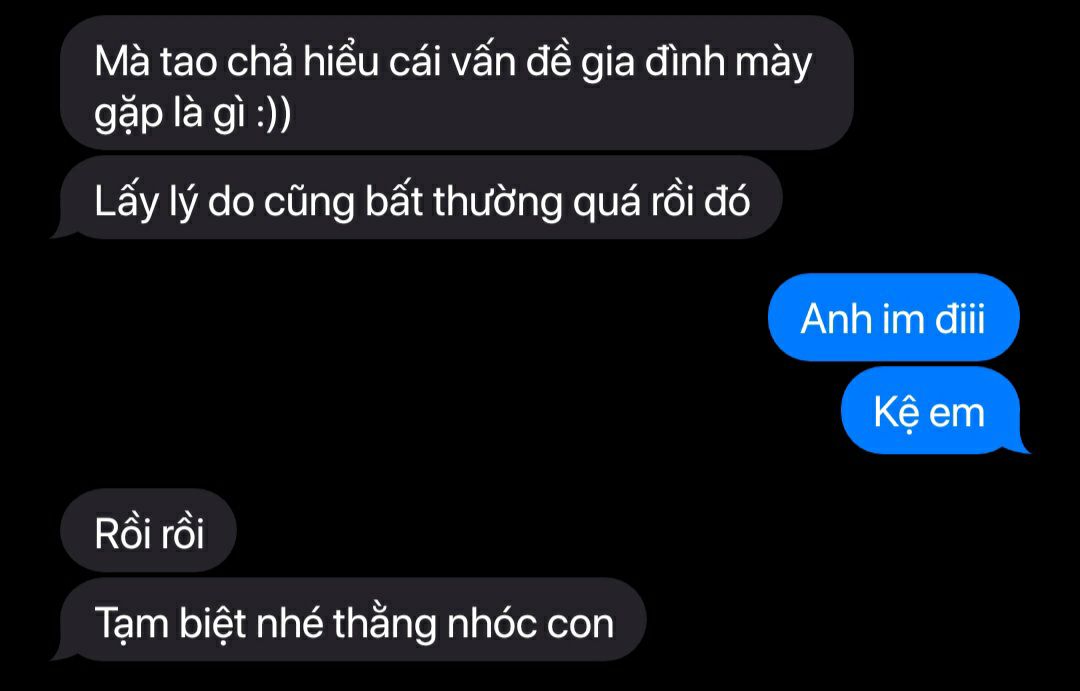Screen dimensions: 1080x691
Task: Click the "Tạm biệt nhé thằng nhóc con" message
Action: 353,619
